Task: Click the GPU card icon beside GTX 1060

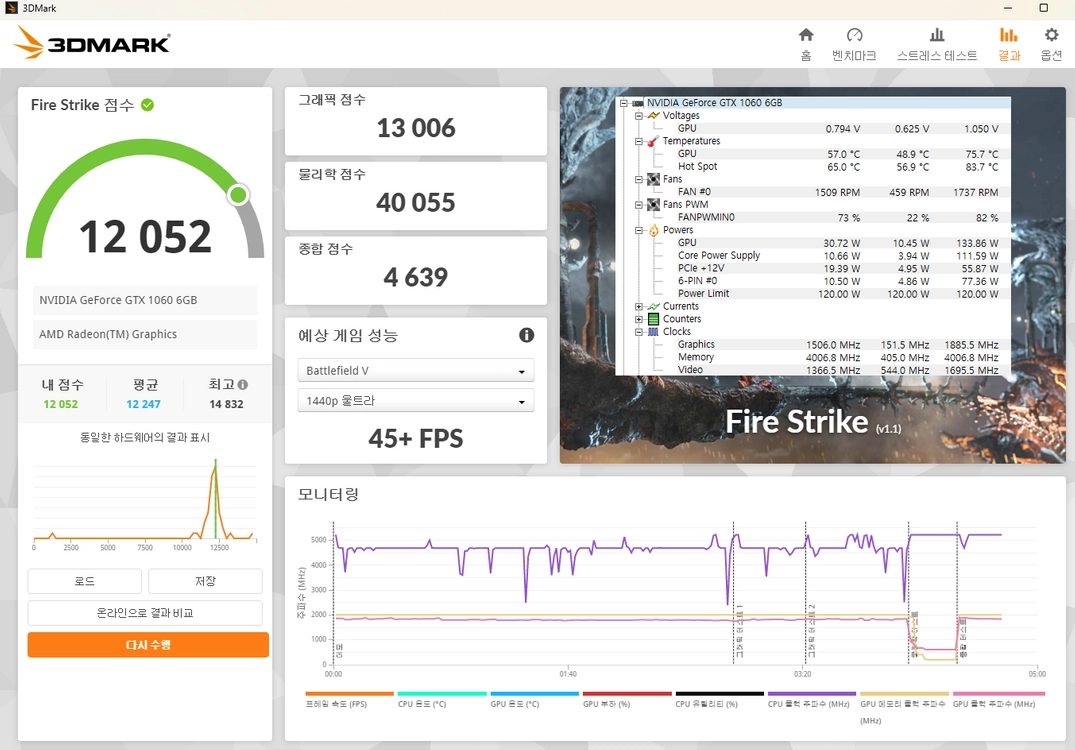Action: (638, 103)
